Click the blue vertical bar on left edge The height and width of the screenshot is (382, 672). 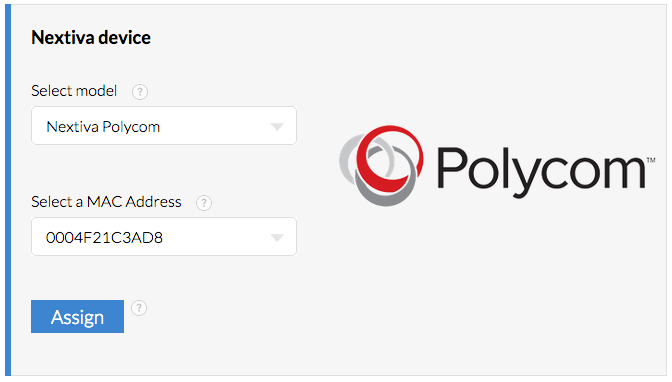[x=8, y=190]
